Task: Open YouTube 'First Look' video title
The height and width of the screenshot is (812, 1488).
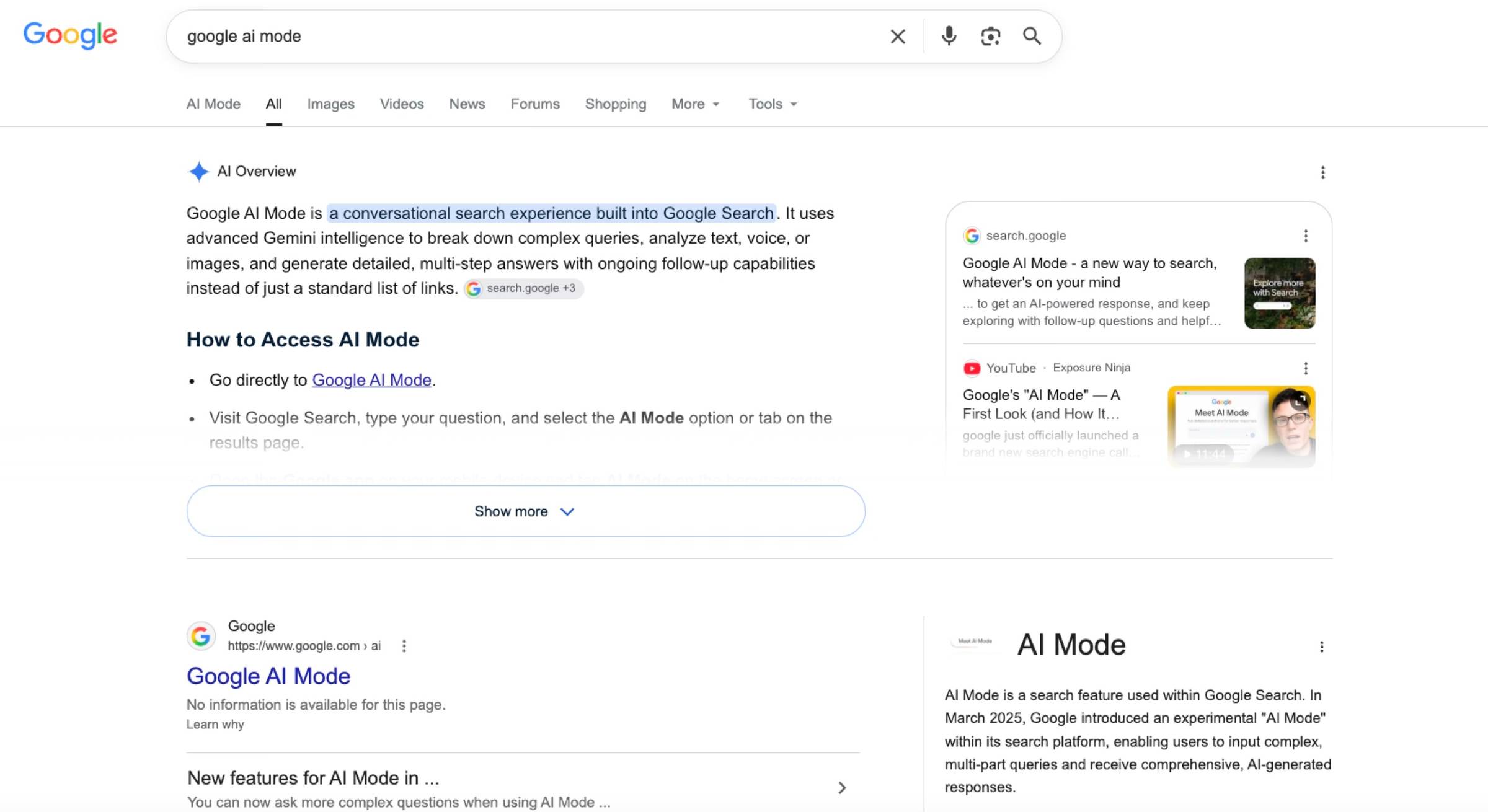Action: click(1042, 404)
